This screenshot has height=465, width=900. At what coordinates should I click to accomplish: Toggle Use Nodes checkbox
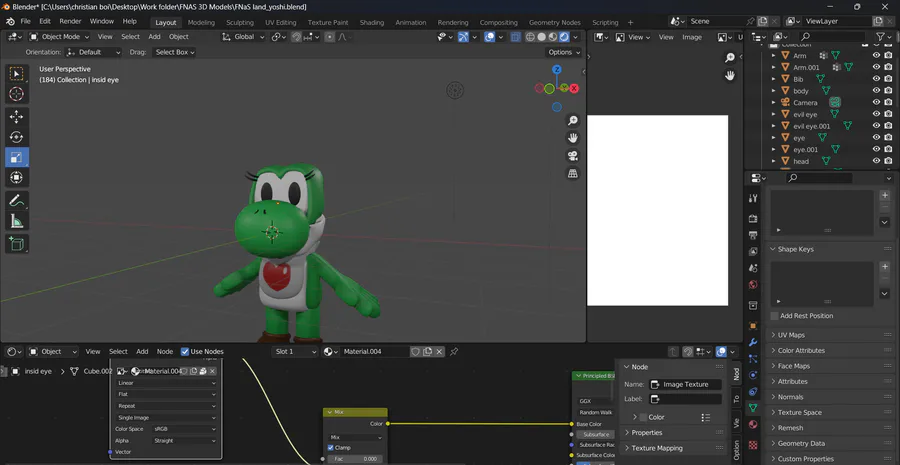click(185, 351)
